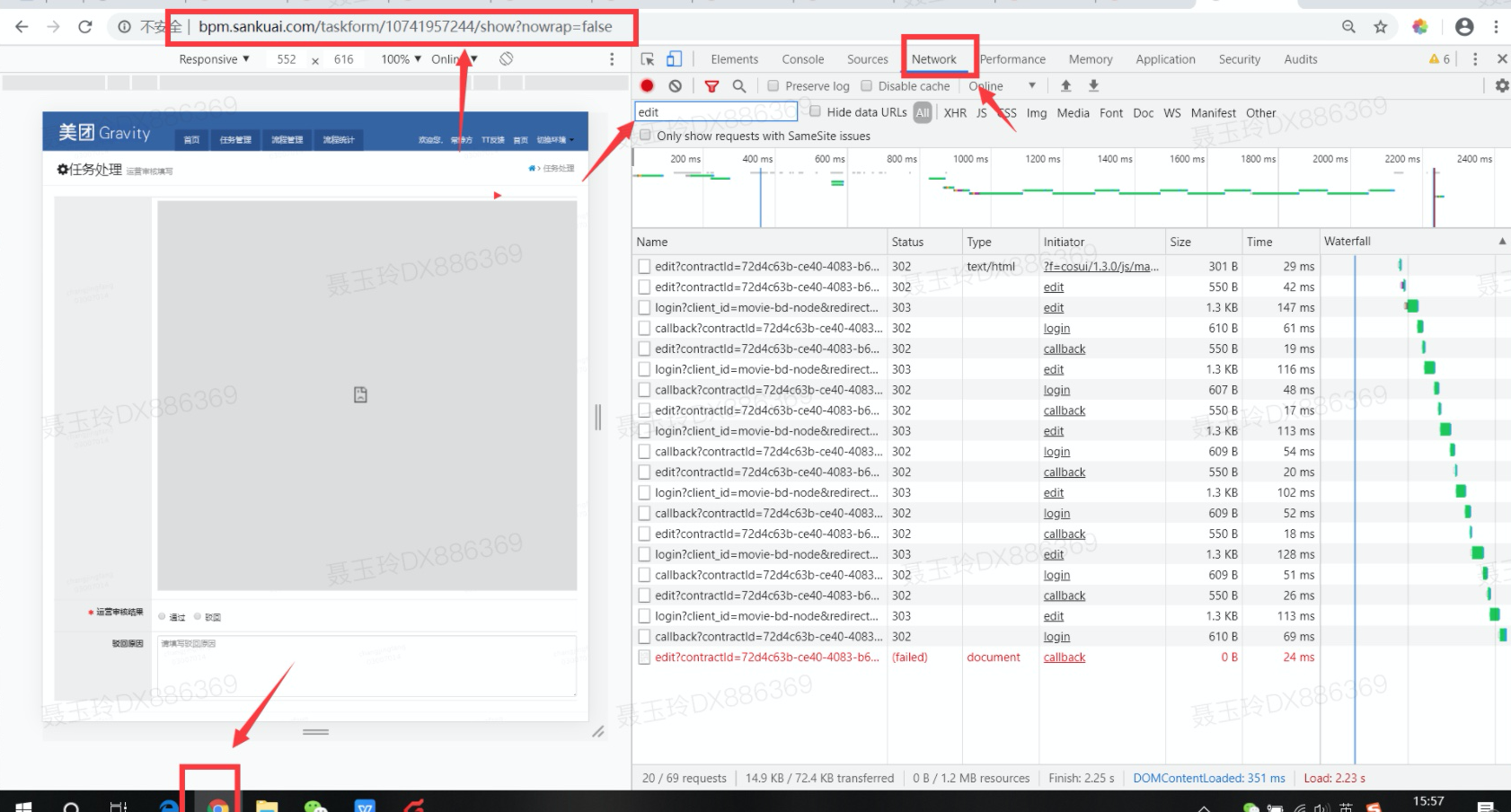This screenshot has width=1511, height=812.
Task: Tick the checkbox of the failed edit request row
Action: pyautogui.click(x=644, y=658)
